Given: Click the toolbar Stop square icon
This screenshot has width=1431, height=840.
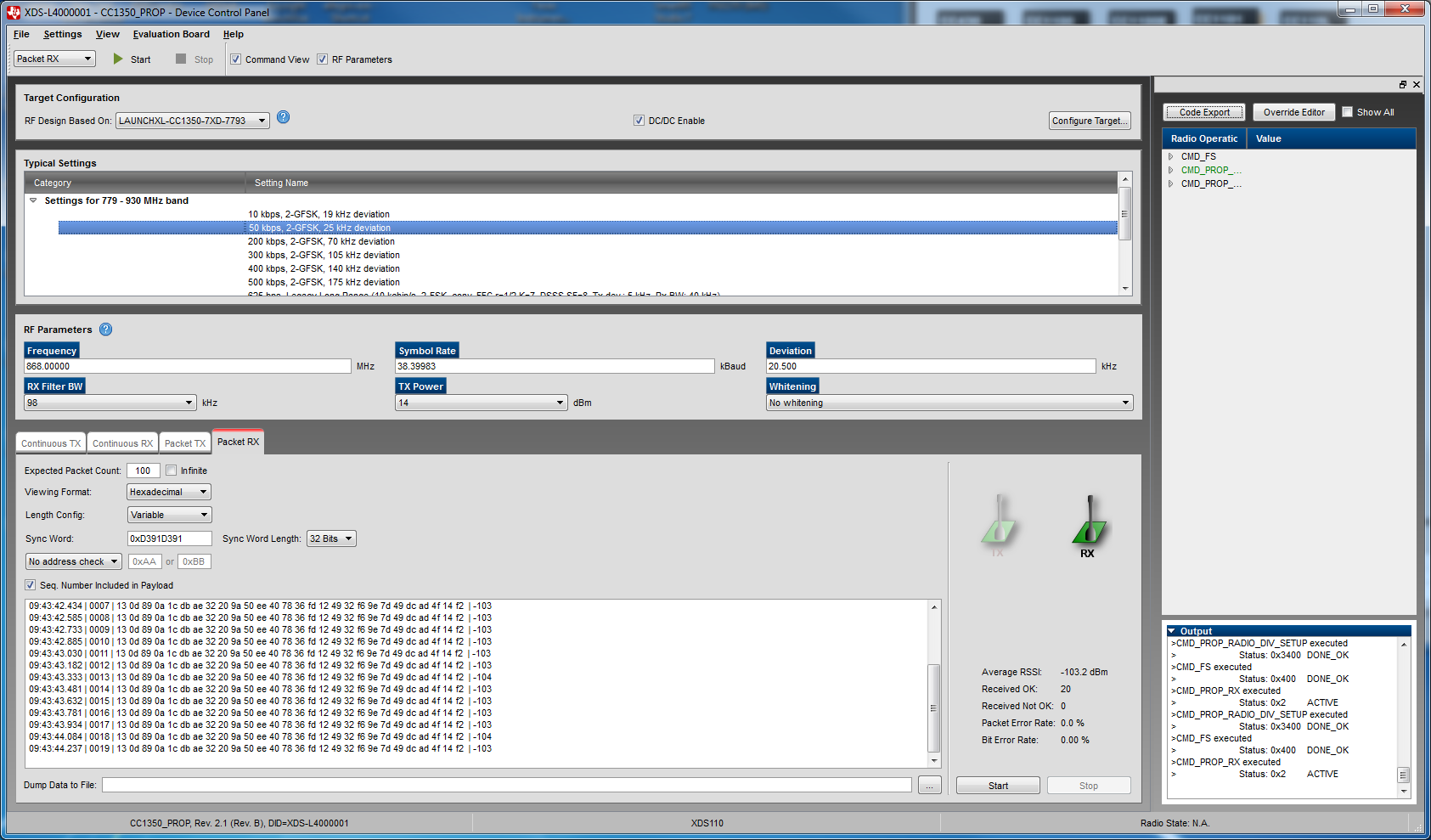Looking at the screenshot, I should [181, 59].
